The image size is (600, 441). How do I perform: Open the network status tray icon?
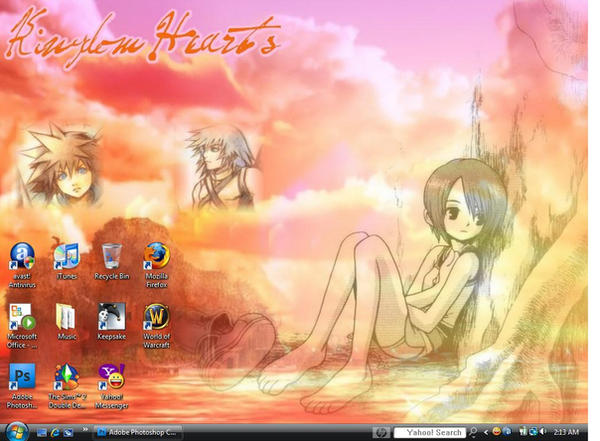tap(523, 432)
